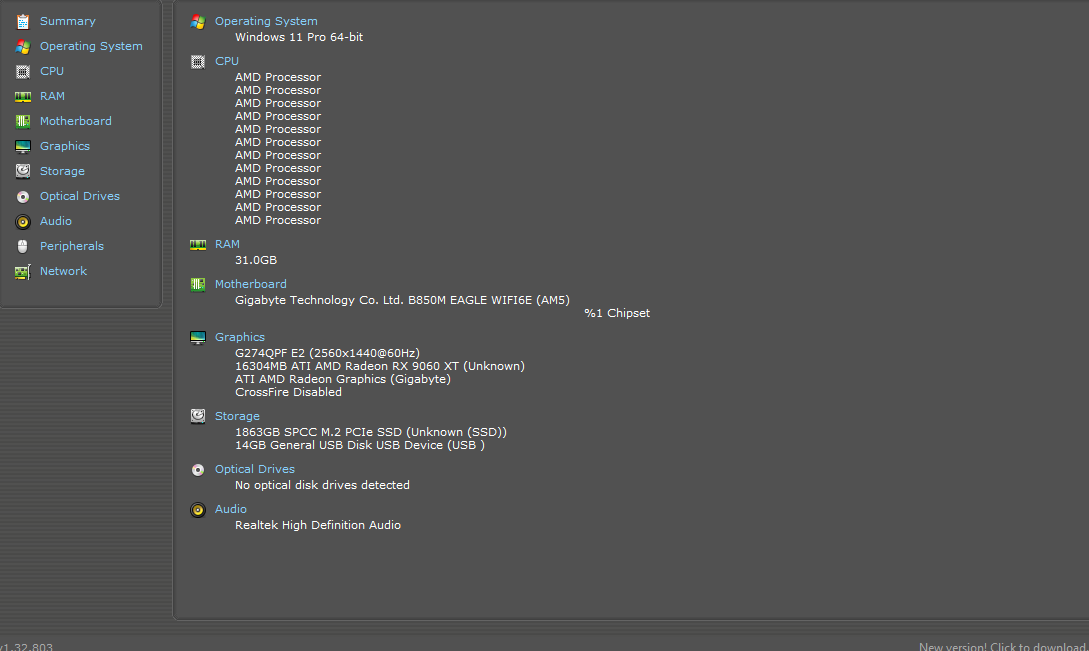
Task: Open Storage in the sidebar
Action: click(x=62, y=172)
